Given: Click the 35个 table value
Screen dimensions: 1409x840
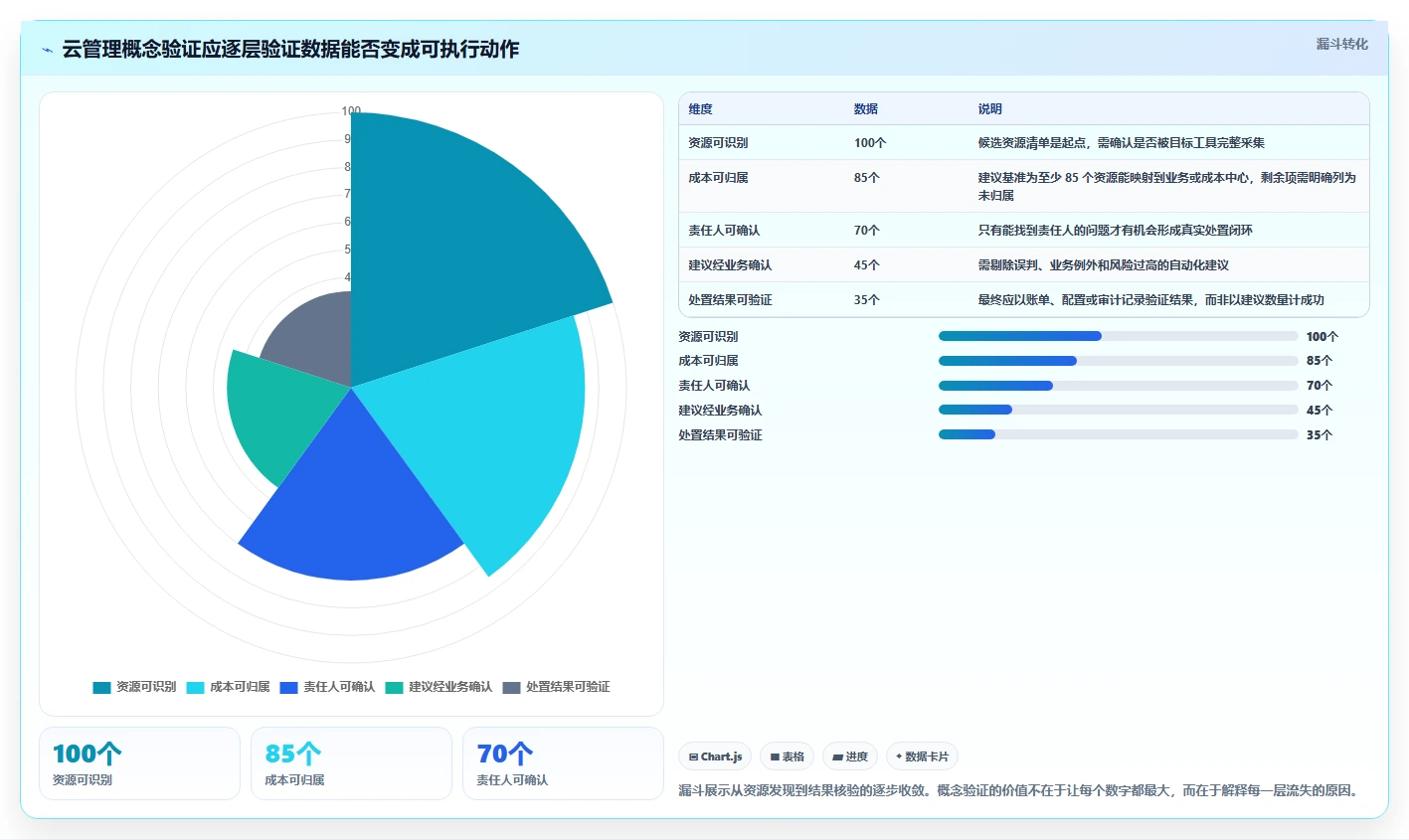Looking at the screenshot, I should [867, 300].
